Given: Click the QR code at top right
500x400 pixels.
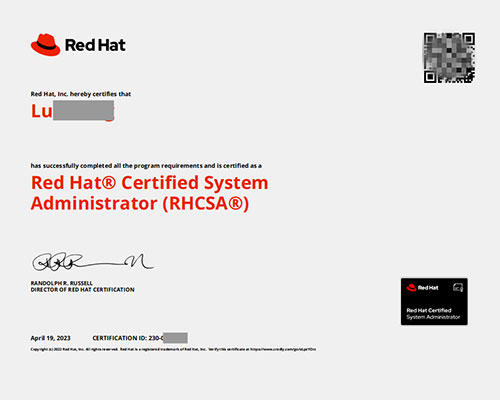Looking at the screenshot, I should [449, 58].
